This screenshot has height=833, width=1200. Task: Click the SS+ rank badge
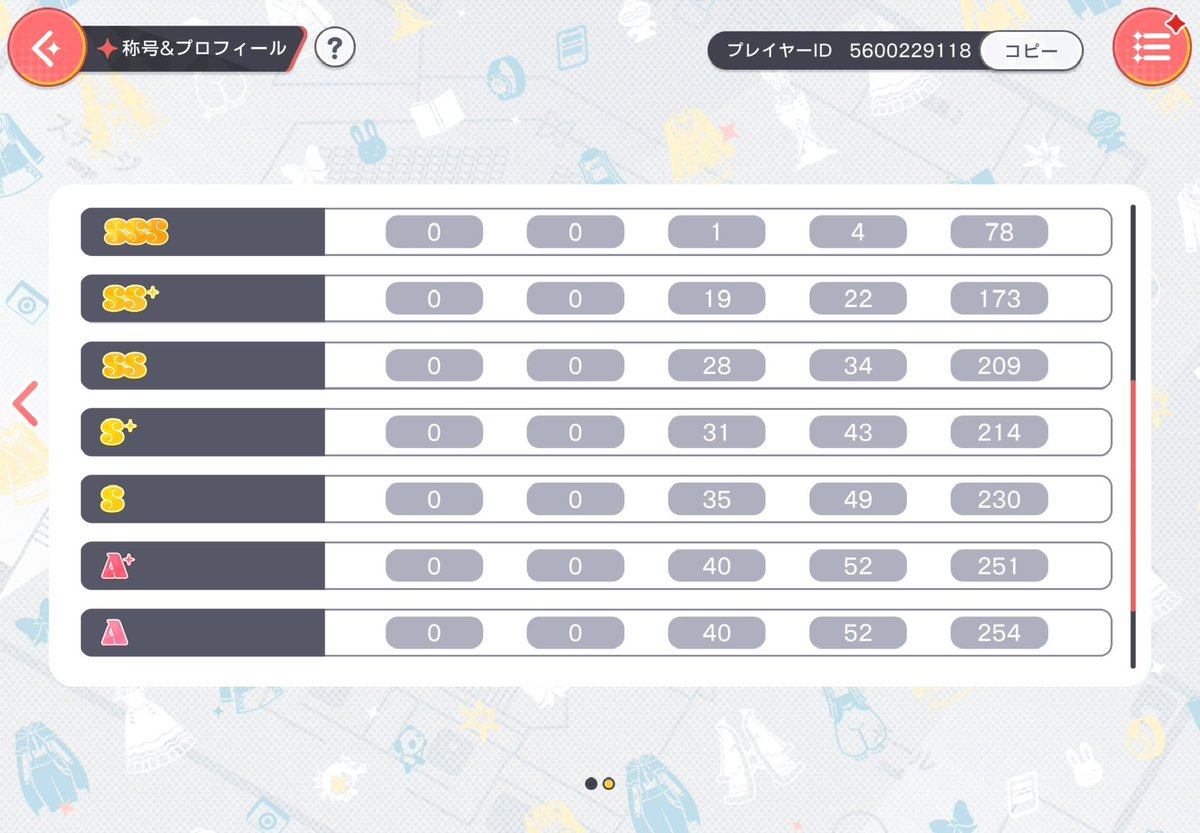(x=131, y=299)
